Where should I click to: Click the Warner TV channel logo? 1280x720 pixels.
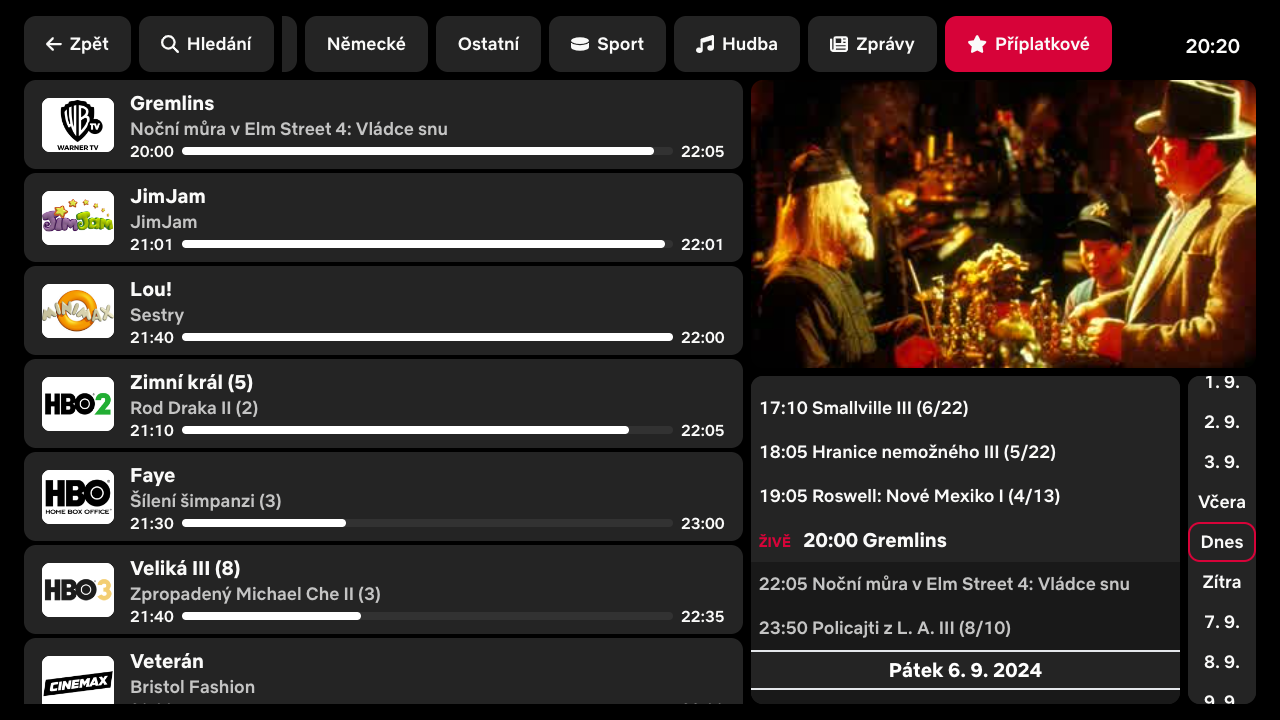78,125
